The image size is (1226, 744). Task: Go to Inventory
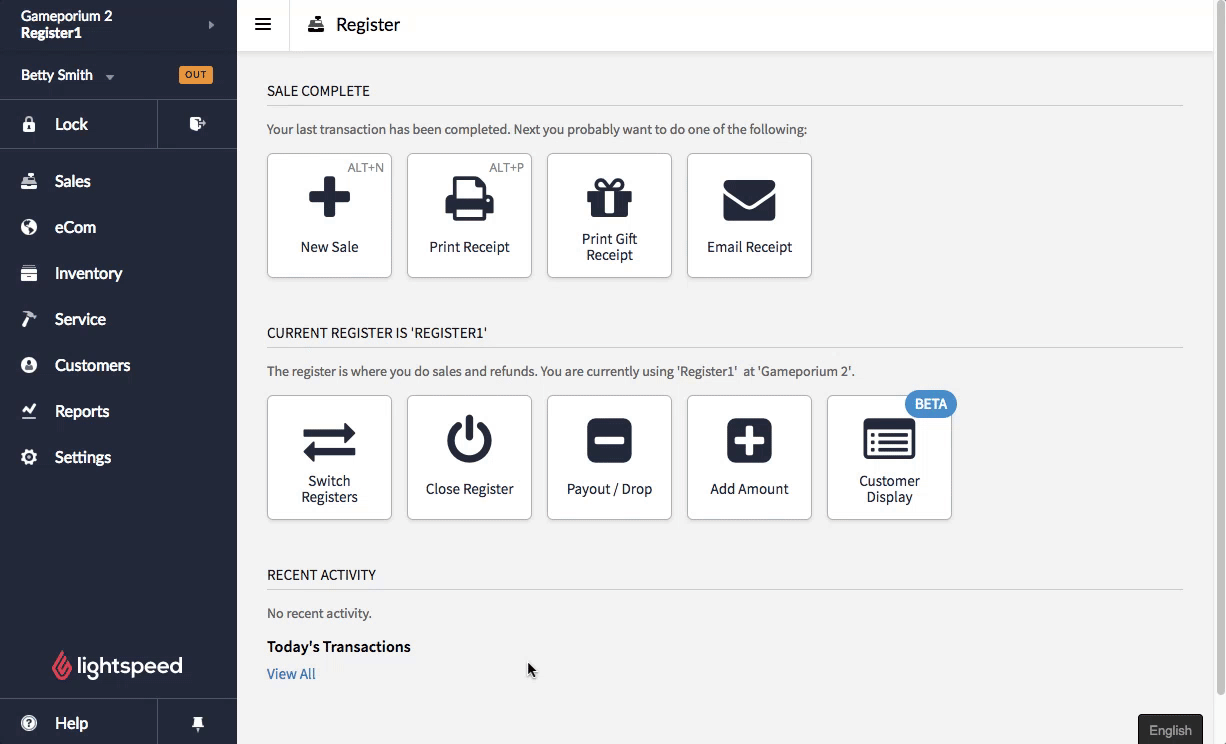[x=118, y=273]
